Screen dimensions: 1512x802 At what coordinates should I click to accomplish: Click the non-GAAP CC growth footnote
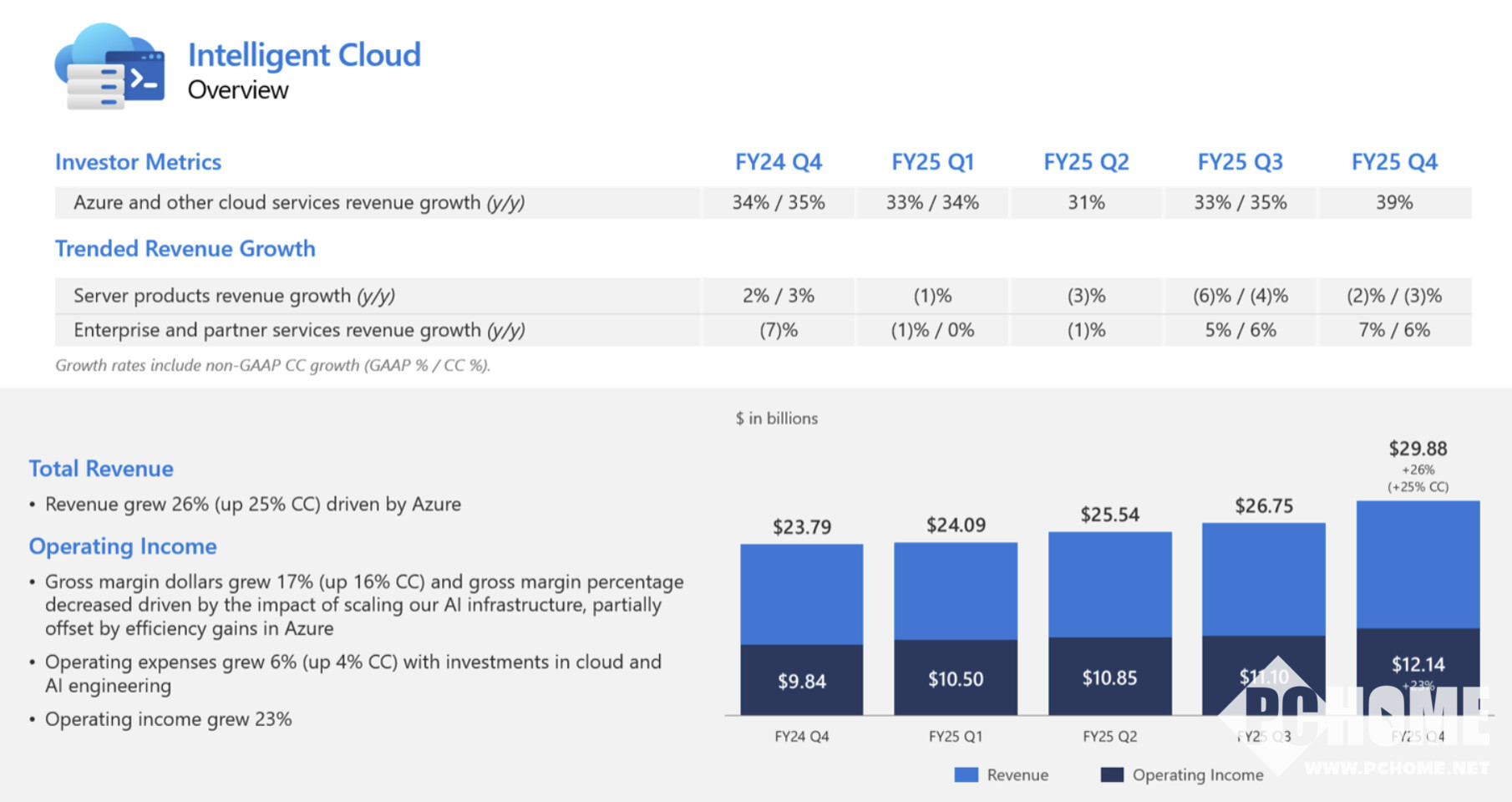coord(273,365)
